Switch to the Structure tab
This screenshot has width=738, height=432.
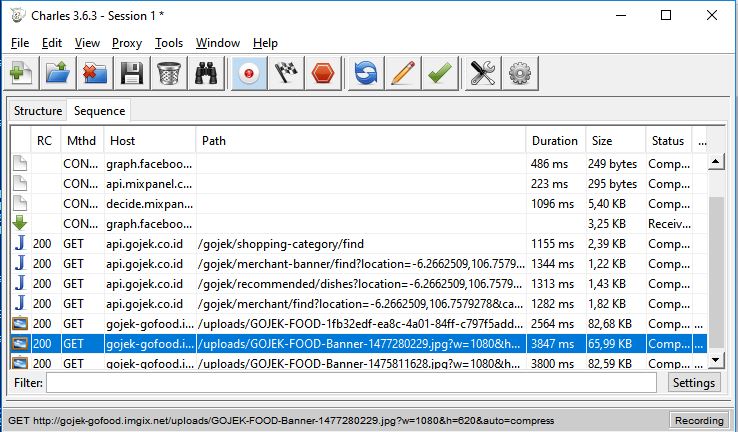click(x=38, y=111)
